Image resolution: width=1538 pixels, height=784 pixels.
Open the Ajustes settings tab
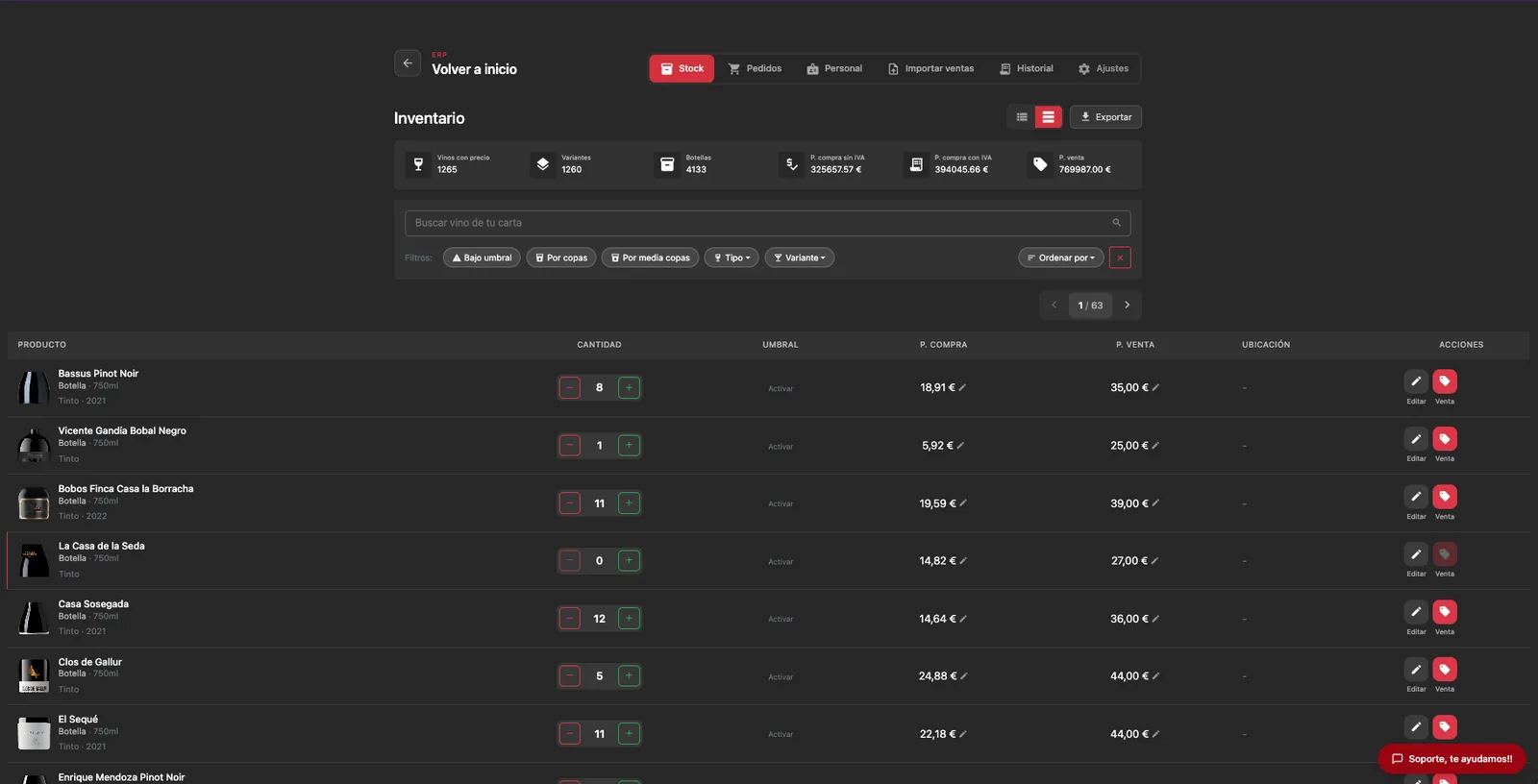1104,68
